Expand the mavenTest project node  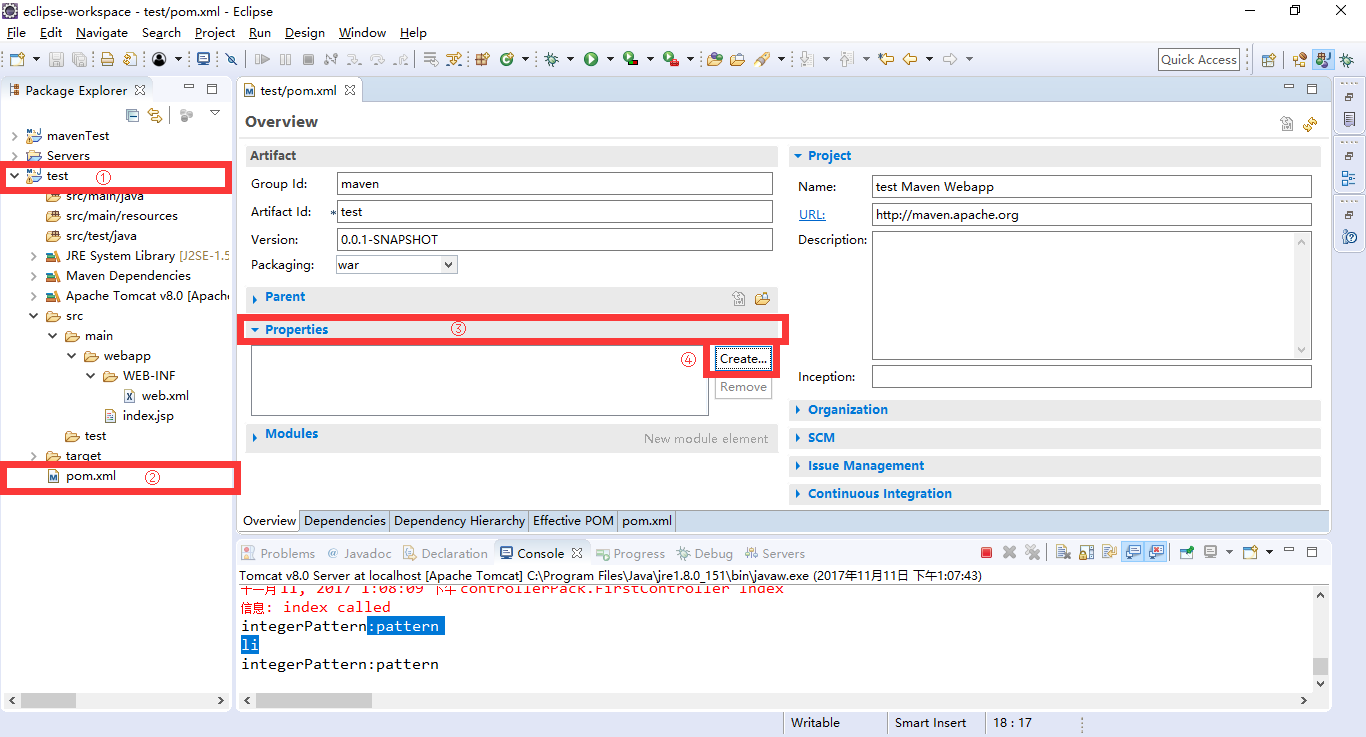pos(14,136)
